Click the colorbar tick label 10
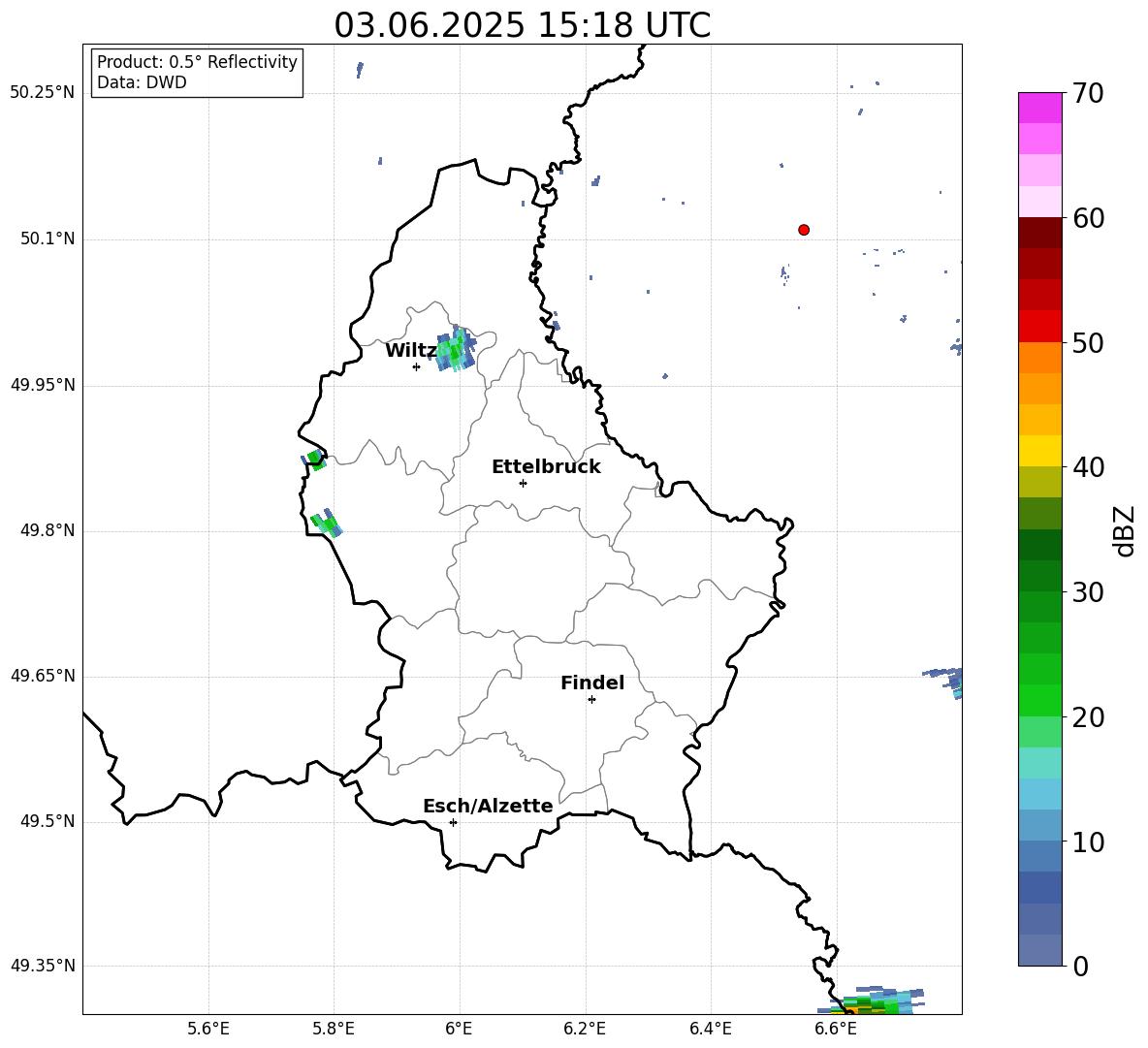This screenshot has height=1048, width=1148. [x=1088, y=842]
